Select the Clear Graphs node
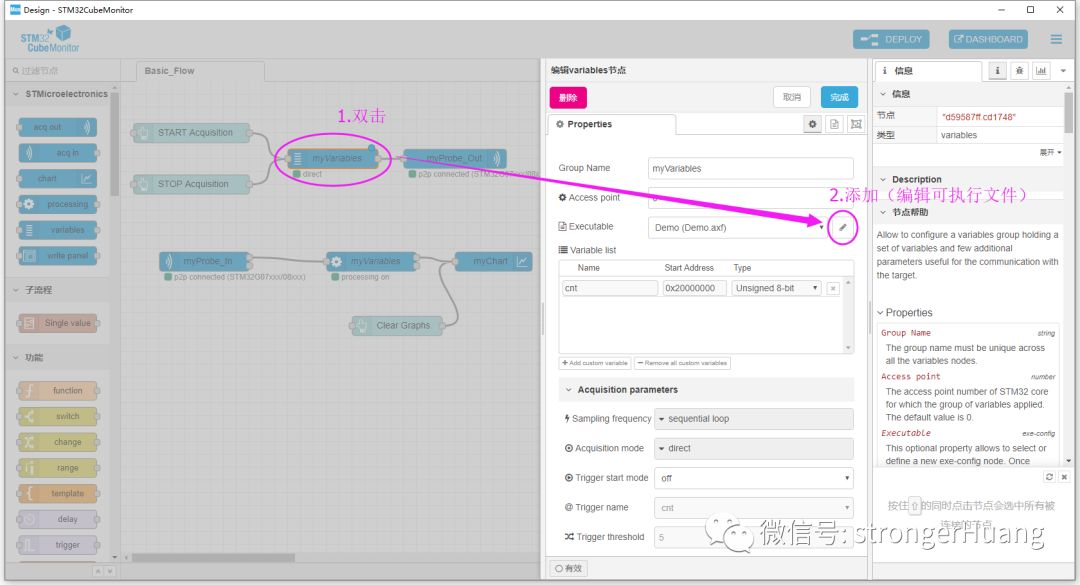The width and height of the screenshot is (1080, 585). click(399, 325)
